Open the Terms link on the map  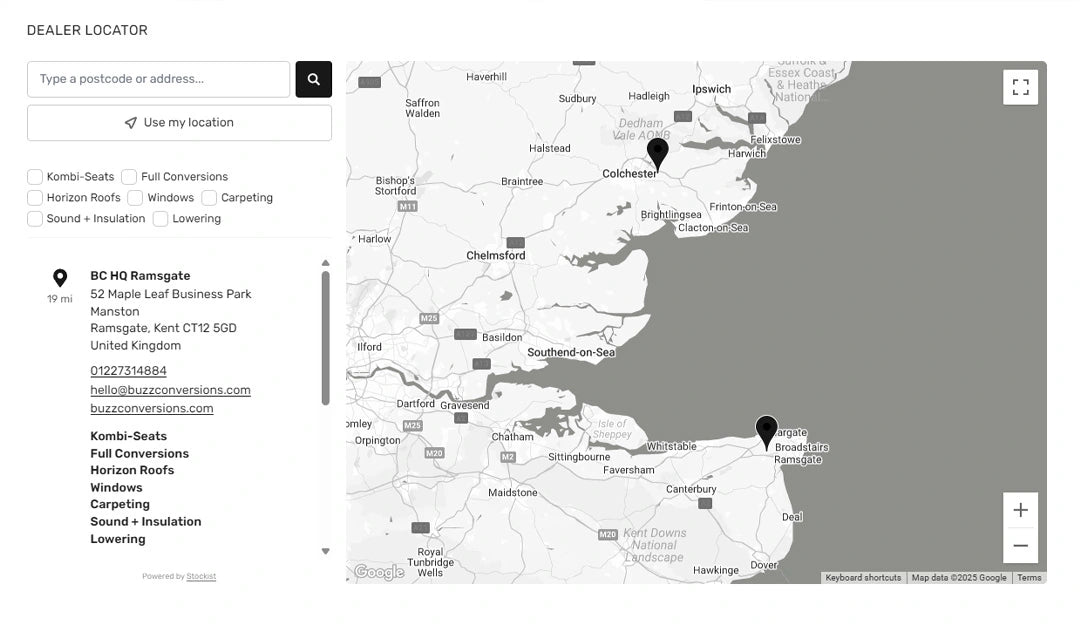pos(1029,577)
